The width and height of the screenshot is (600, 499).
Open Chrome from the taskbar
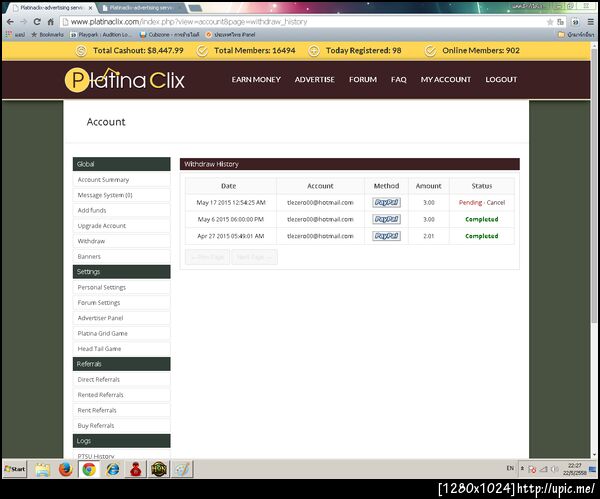coord(89,469)
